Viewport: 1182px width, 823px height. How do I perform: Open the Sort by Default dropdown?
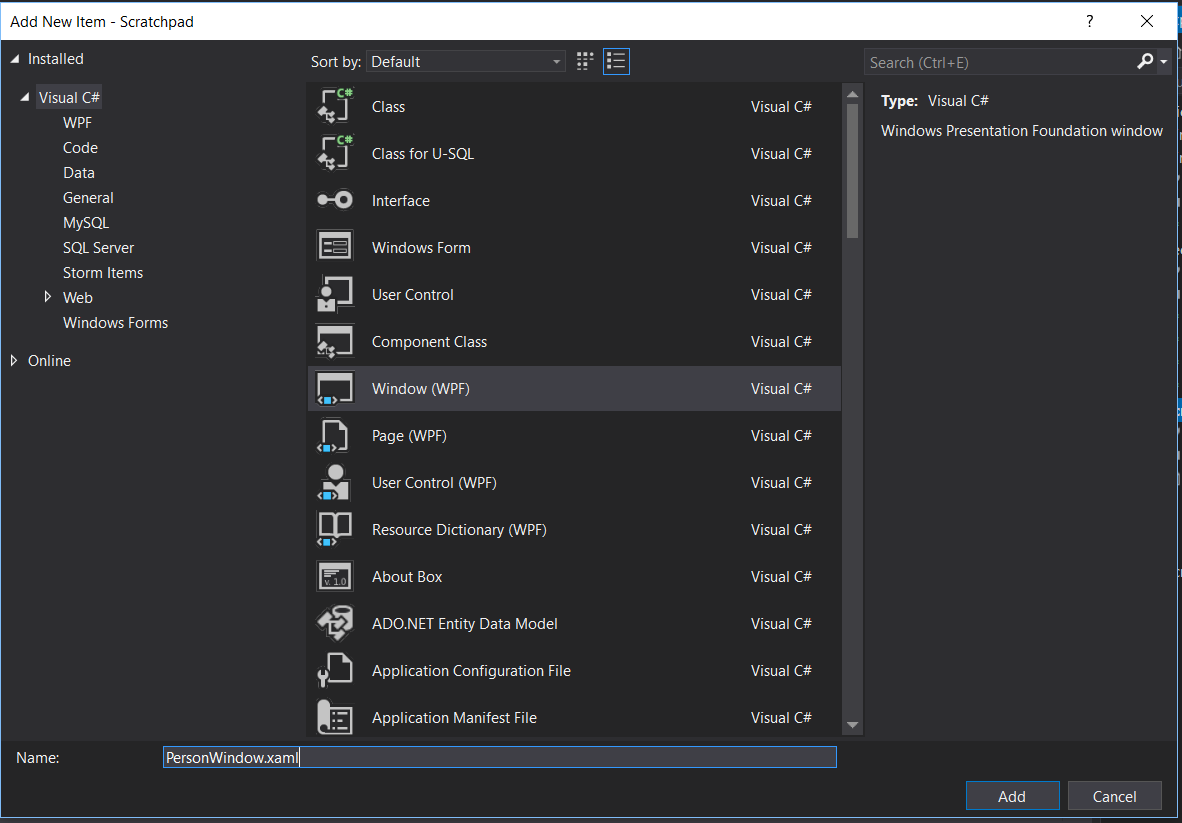pos(466,62)
